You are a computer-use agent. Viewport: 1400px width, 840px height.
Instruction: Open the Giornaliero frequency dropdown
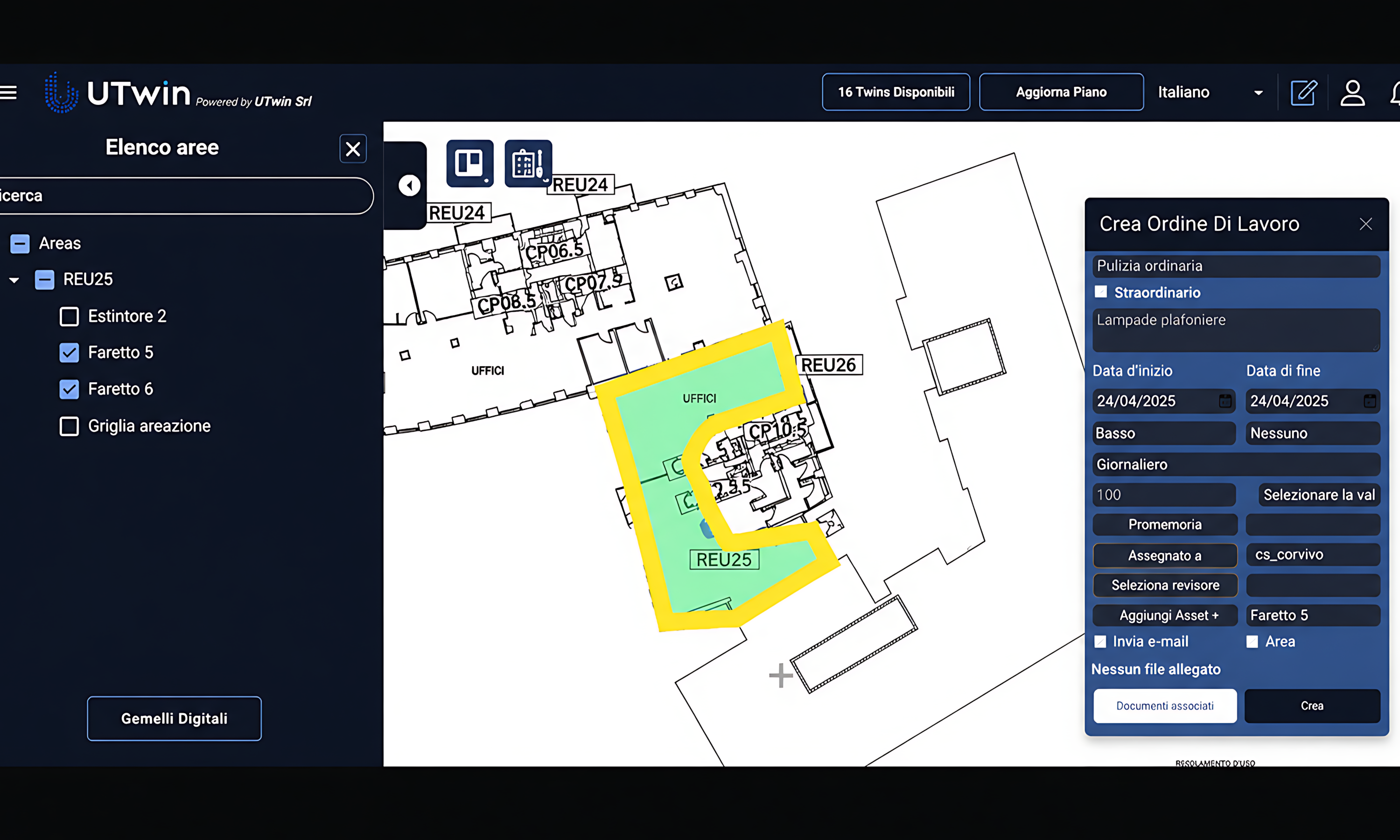click(x=1236, y=464)
